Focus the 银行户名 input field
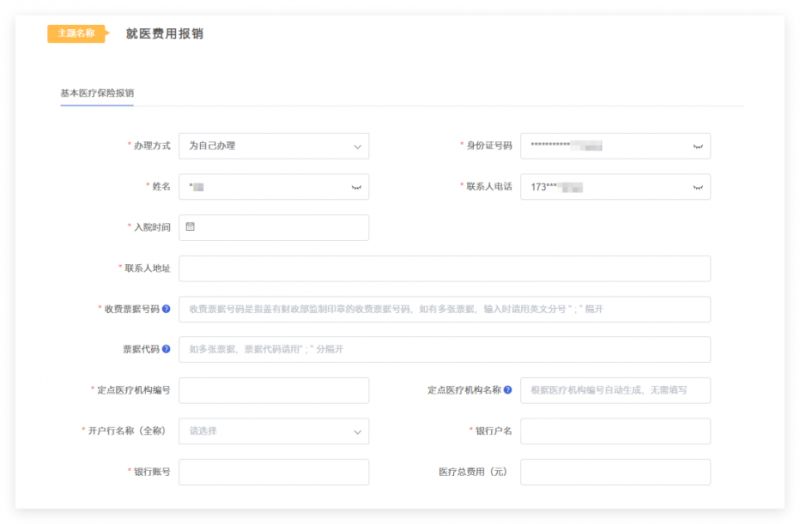800x524 pixels. [615, 431]
